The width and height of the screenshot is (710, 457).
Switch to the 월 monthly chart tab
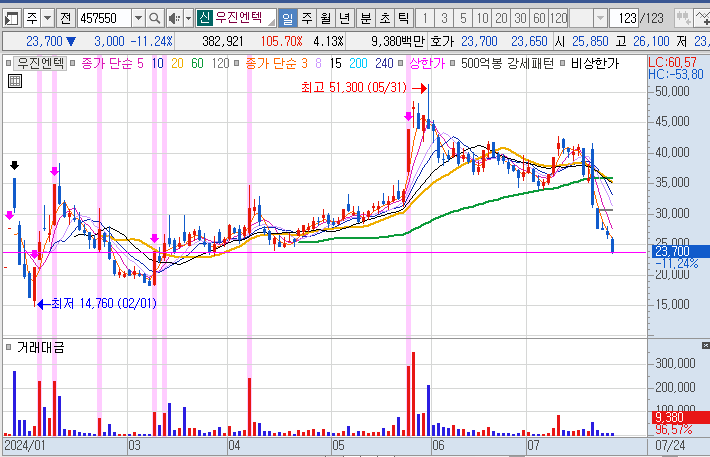(x=326, y=19)
